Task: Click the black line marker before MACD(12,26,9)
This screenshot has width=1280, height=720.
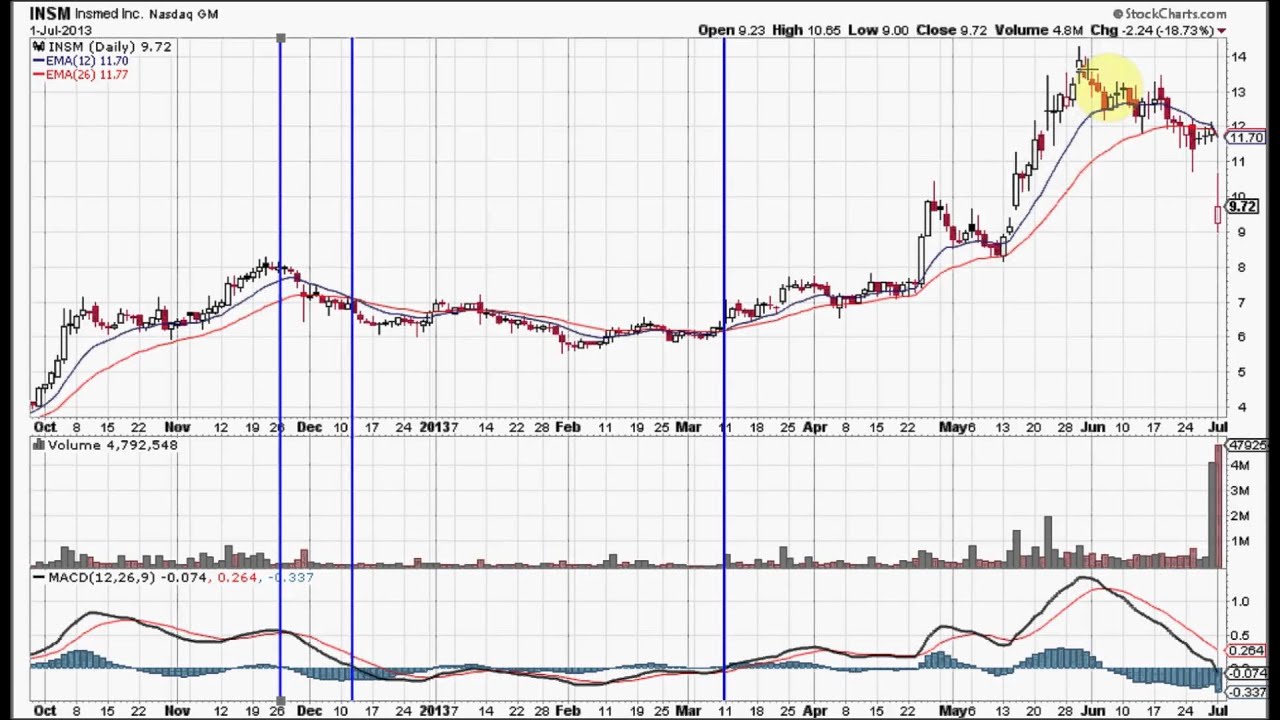Action: click(x=39, y=578)
